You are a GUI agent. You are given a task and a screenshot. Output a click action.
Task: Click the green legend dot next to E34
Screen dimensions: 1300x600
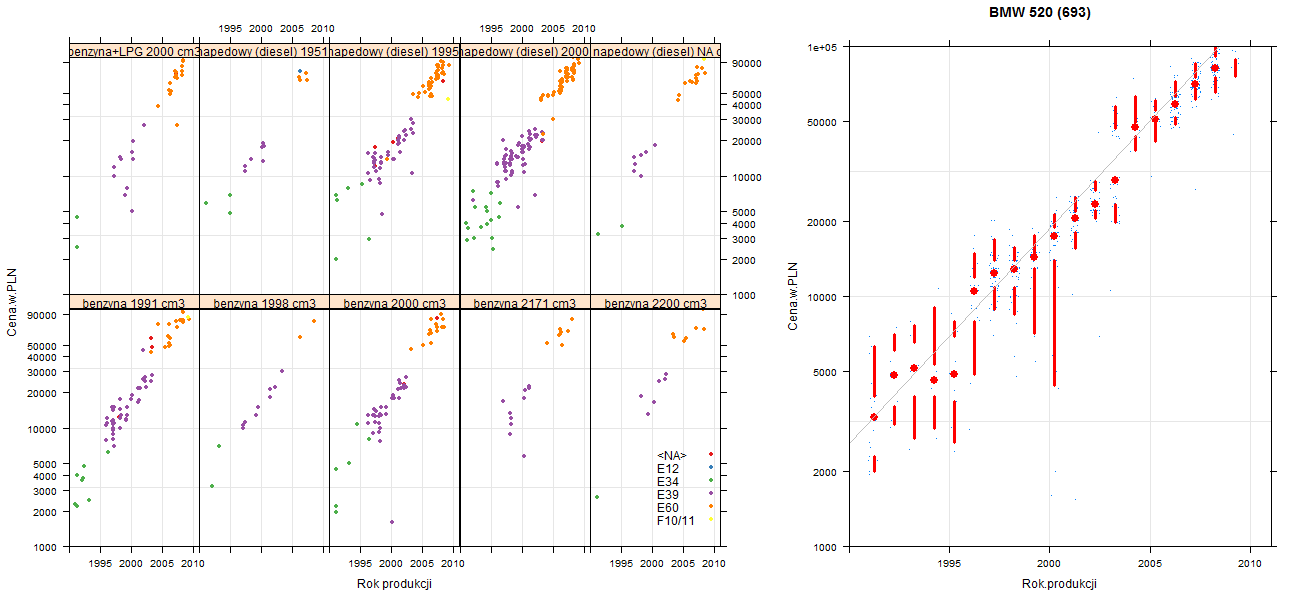pos(709,481)
